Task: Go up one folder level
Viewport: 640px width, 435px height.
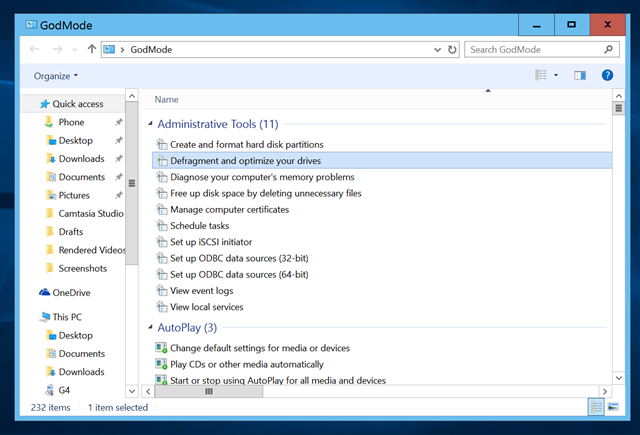Action: 92,49
